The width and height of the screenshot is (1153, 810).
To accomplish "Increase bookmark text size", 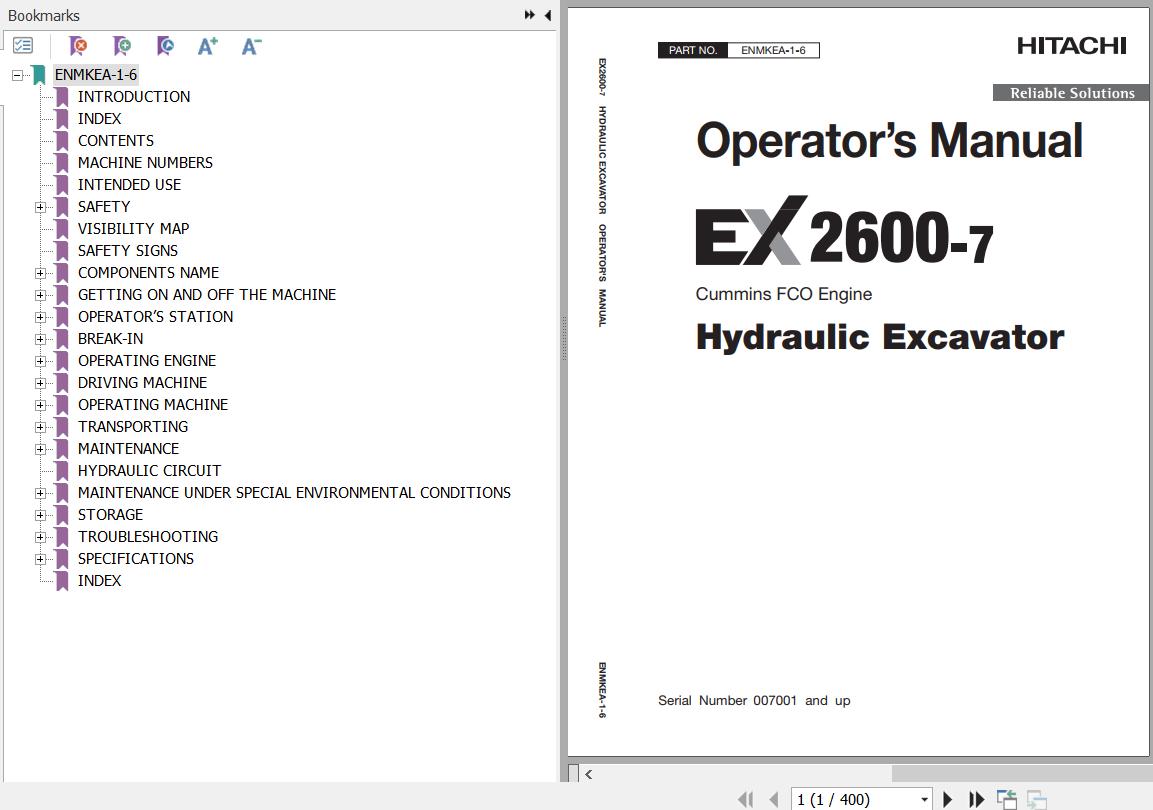I will [207, 46].
